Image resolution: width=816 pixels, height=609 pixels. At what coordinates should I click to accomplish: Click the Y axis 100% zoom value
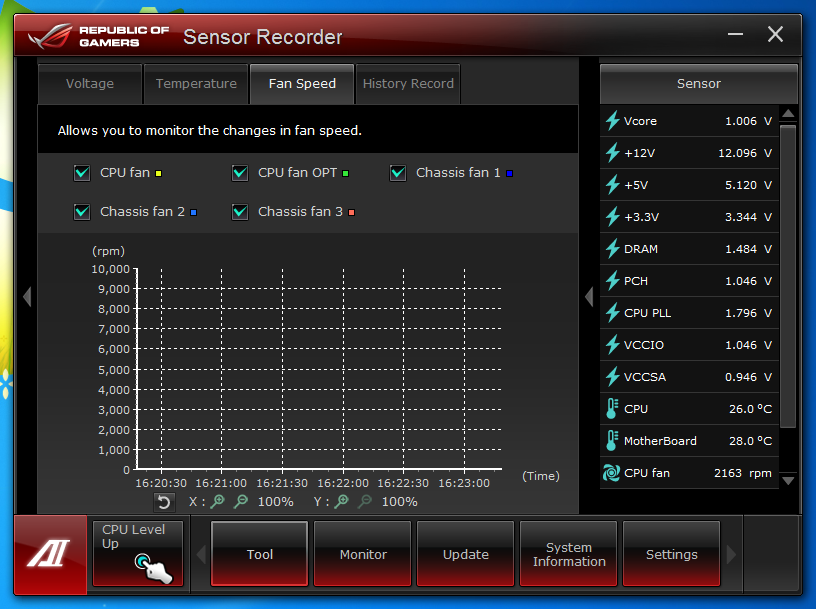click(x=400, y=502)
